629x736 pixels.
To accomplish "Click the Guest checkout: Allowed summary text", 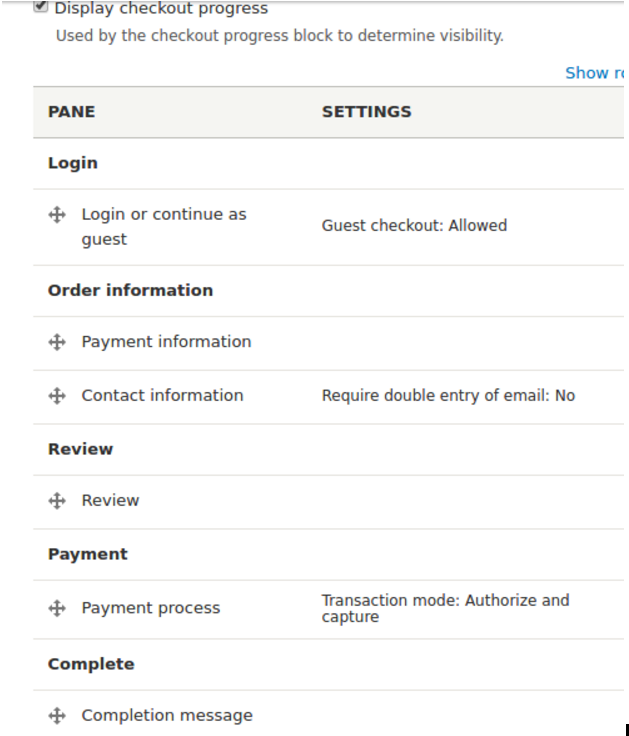I will 414,226.
